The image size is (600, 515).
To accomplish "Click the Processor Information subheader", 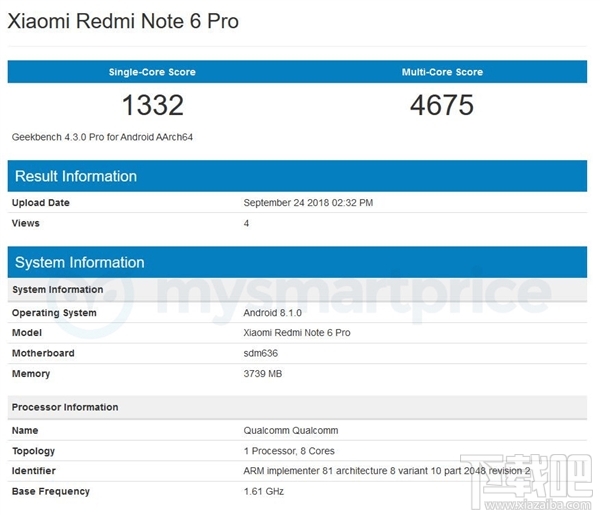I will (x=297, y=407).
